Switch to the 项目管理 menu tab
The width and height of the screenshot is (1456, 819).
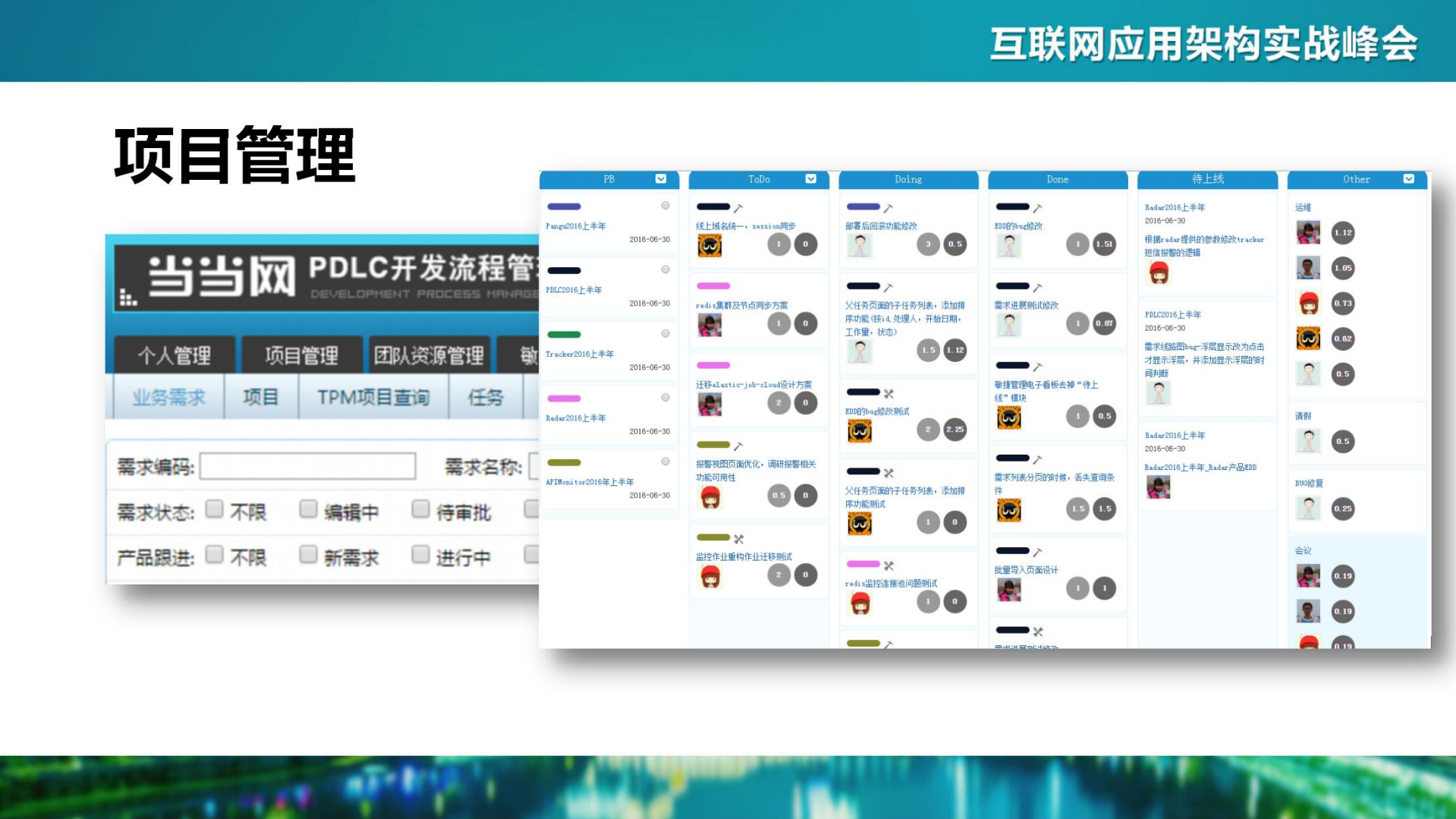coord(303,354)
